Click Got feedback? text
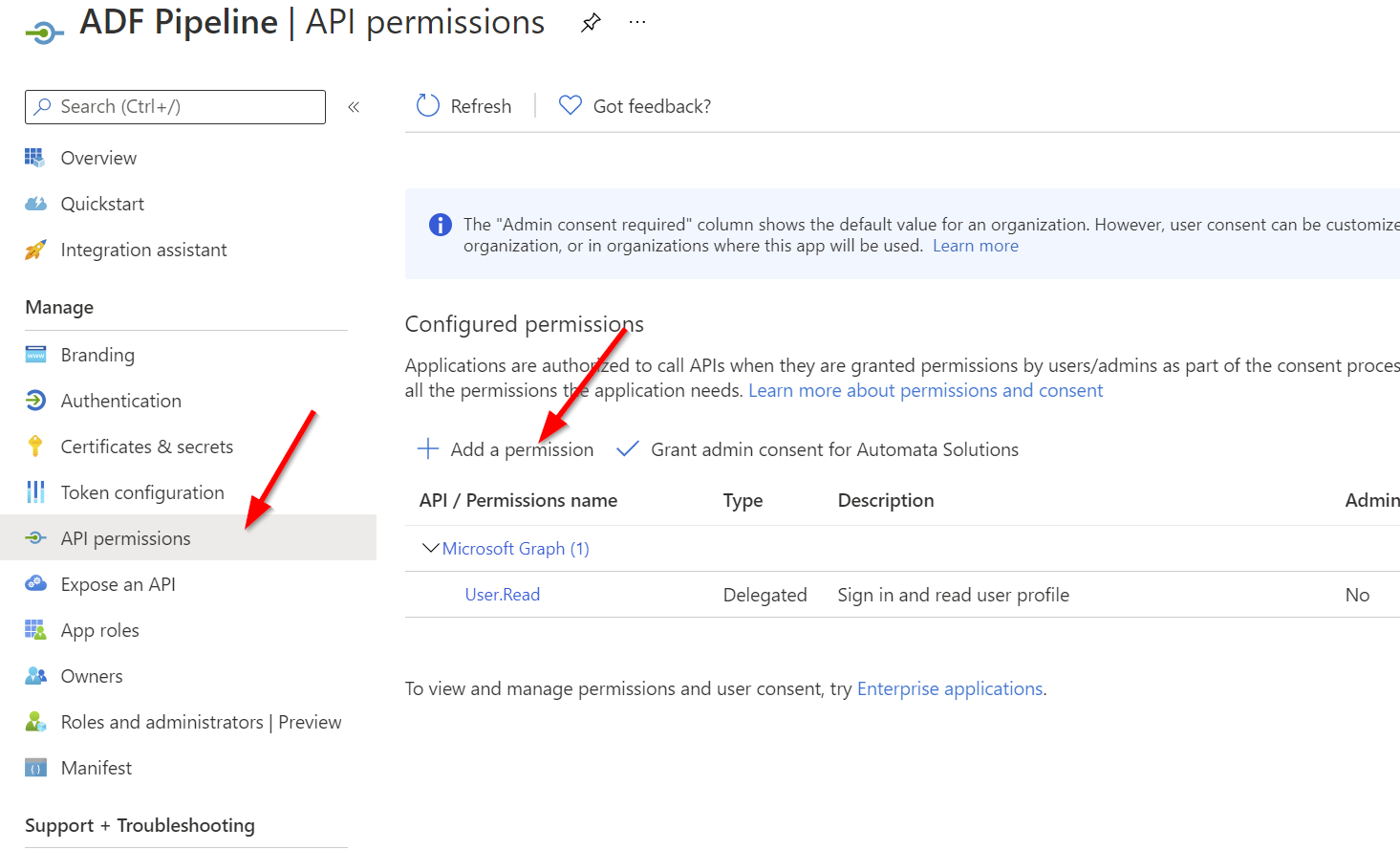 (652, 106)
